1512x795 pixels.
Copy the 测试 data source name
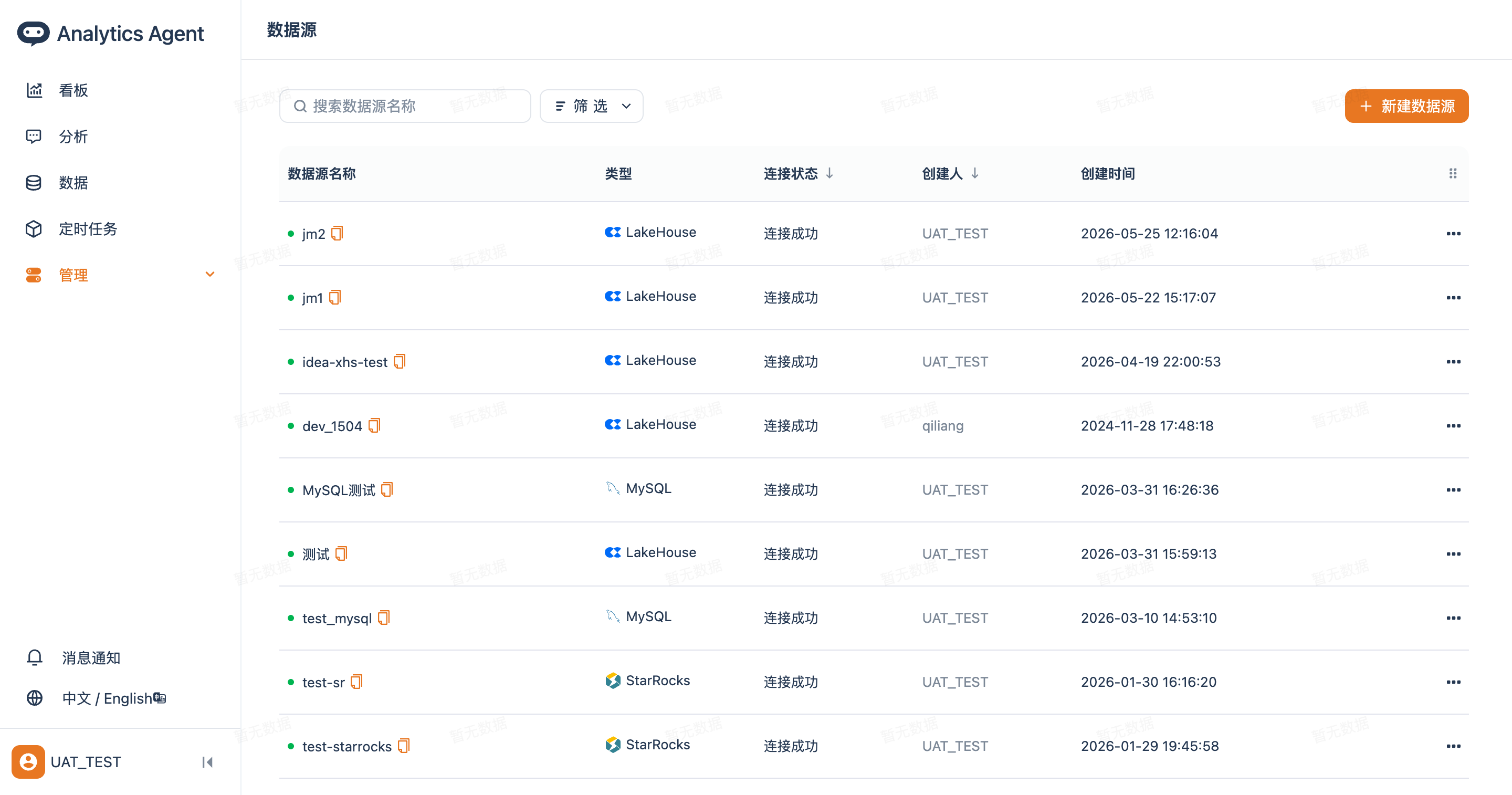click(x=341, y=553)
